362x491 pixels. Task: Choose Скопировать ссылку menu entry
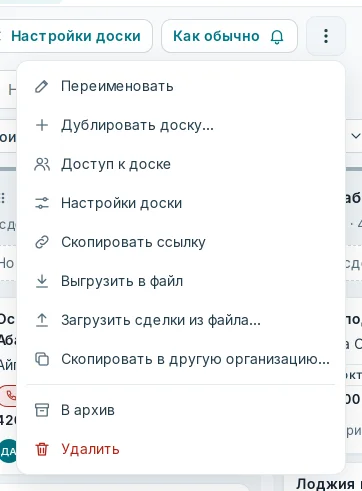click(181, 242)
